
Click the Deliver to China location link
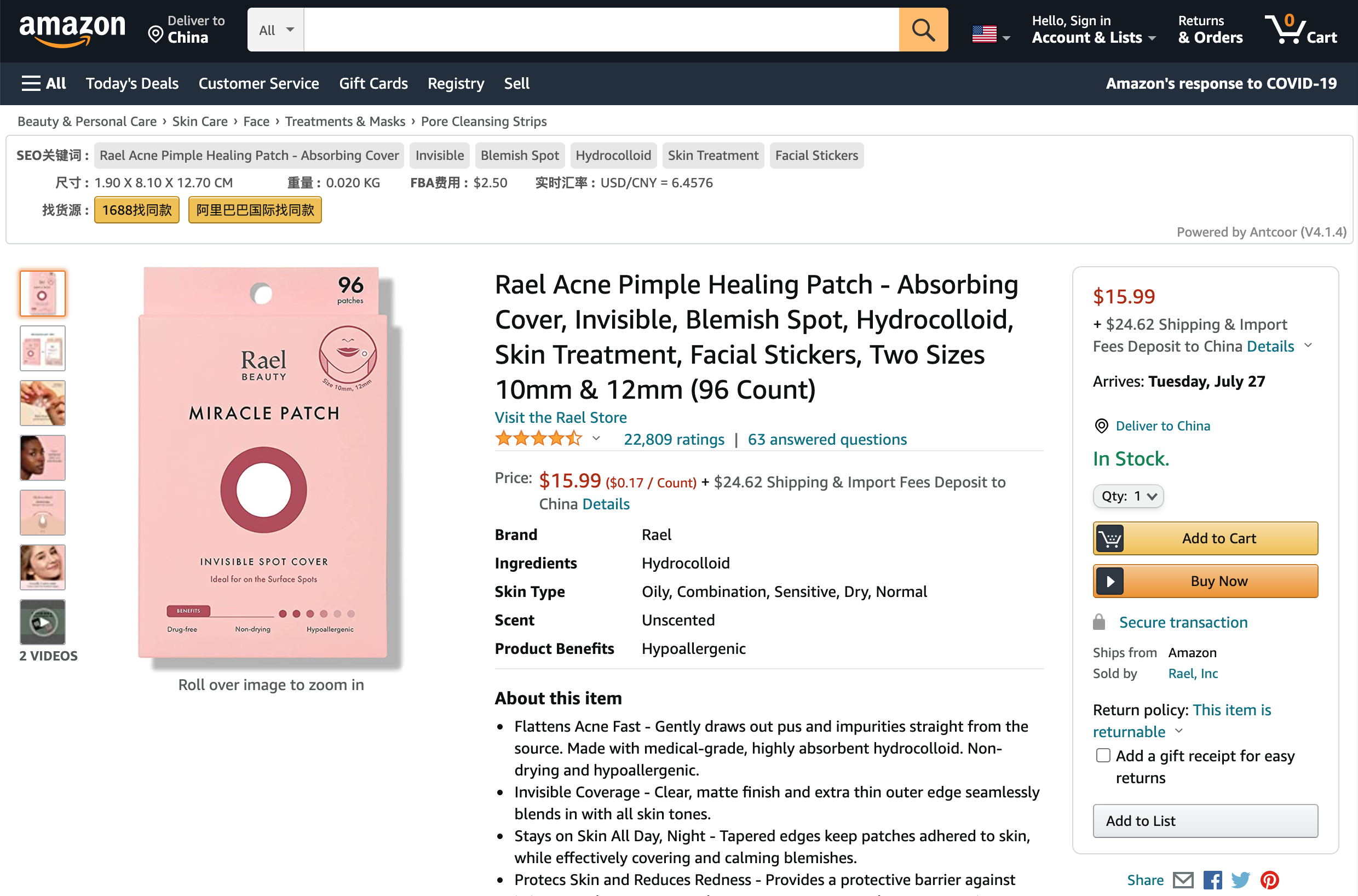[x=1162, y=426]
